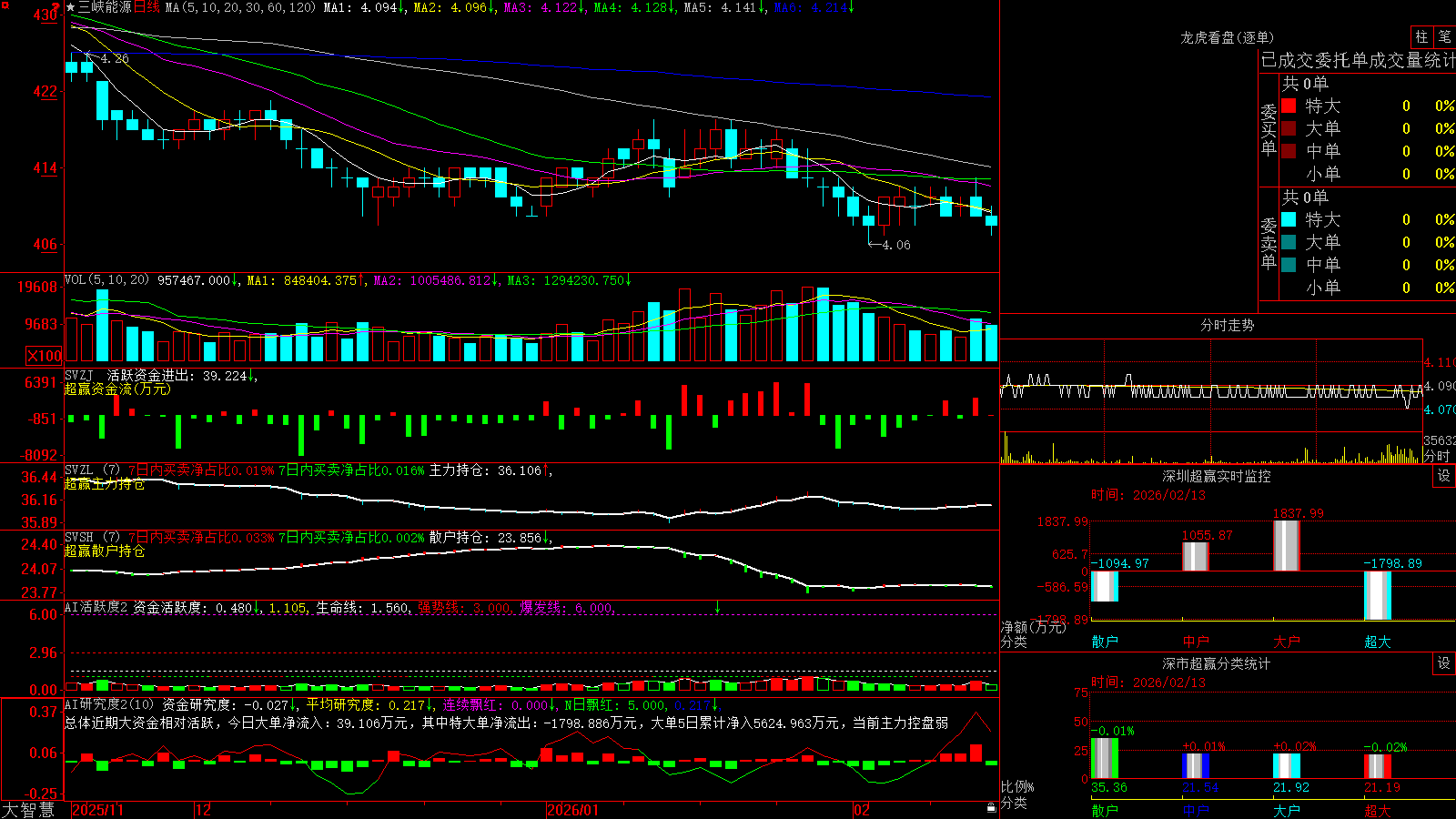Open VOL(5,10,20) indicator parameters
Image resolution: width=1456 pixels, height=819 pixels.
(106, 279)
